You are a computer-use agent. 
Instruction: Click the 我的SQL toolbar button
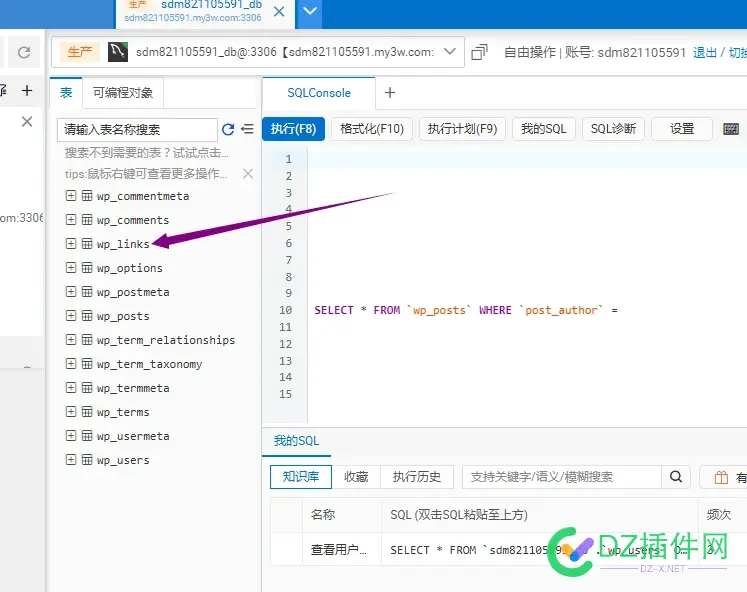[544, 129]
